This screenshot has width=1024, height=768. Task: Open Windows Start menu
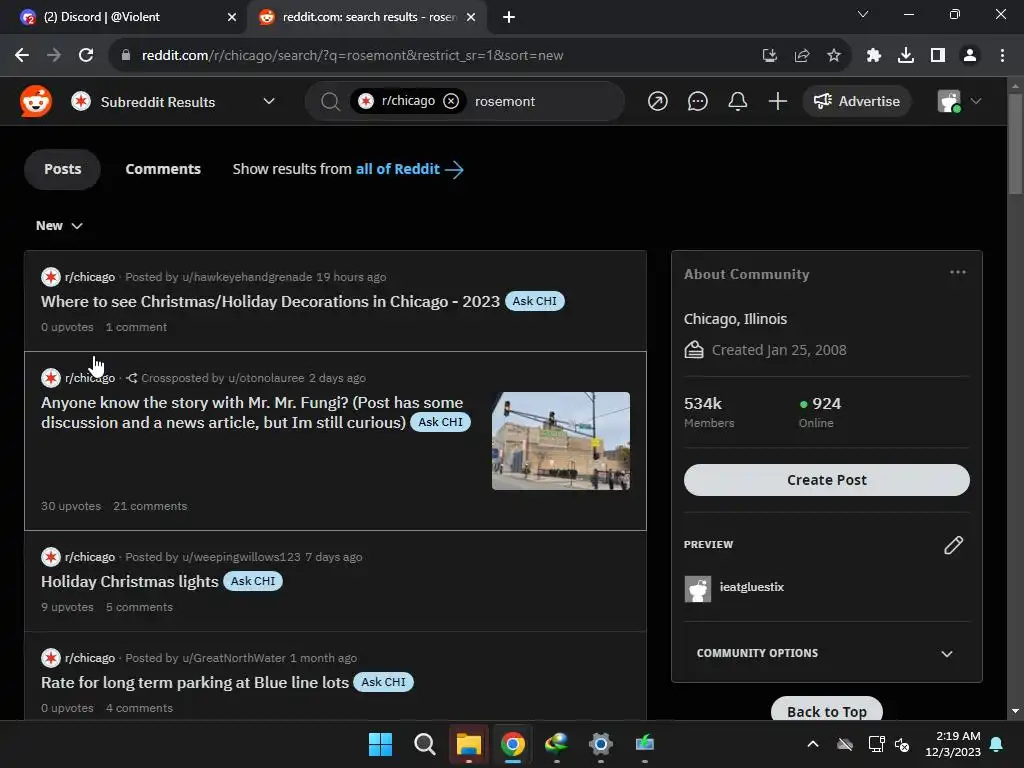tap(380, 744)
